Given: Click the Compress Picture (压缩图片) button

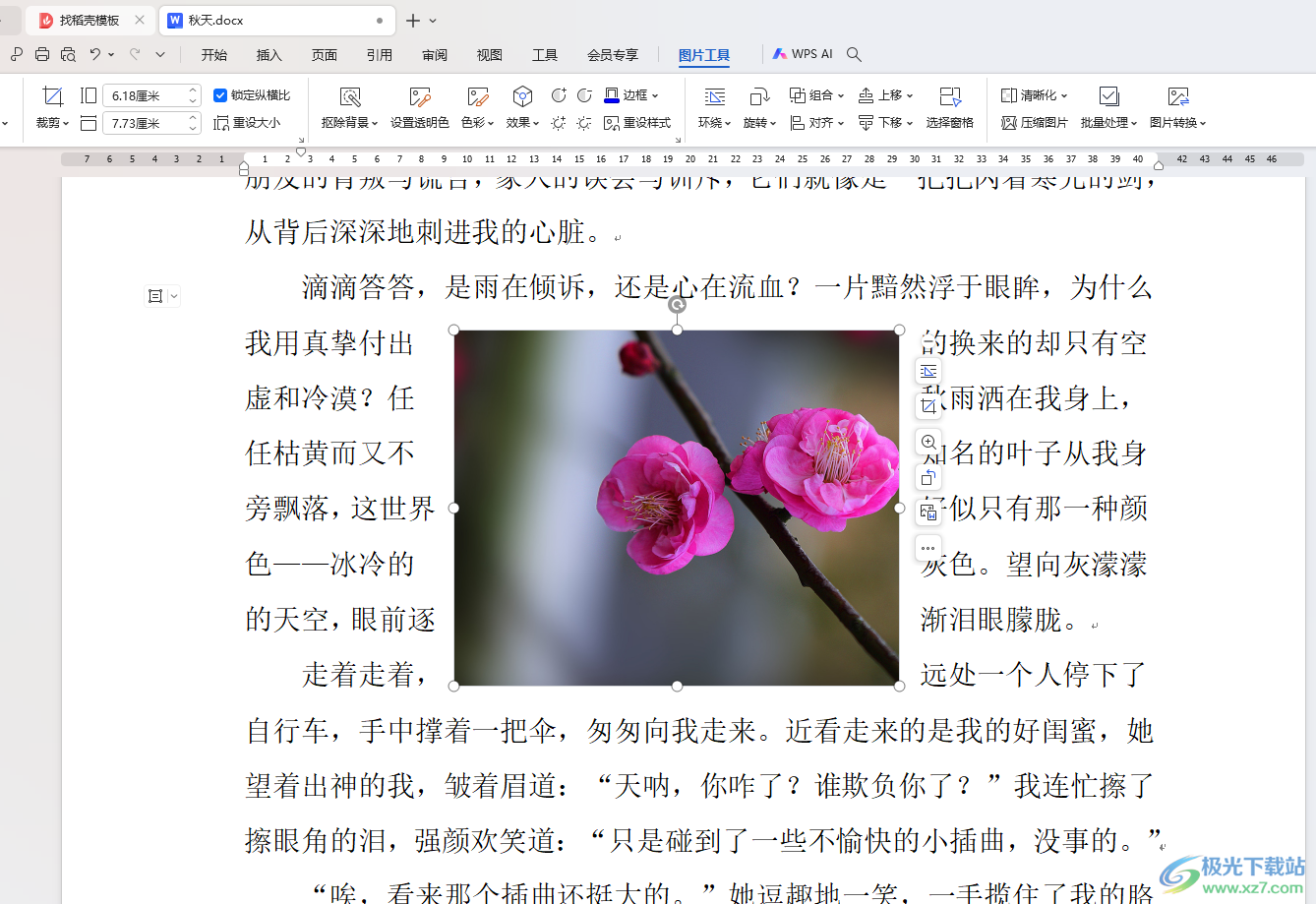Looking at the screenshot, I should coord(1034,123).
